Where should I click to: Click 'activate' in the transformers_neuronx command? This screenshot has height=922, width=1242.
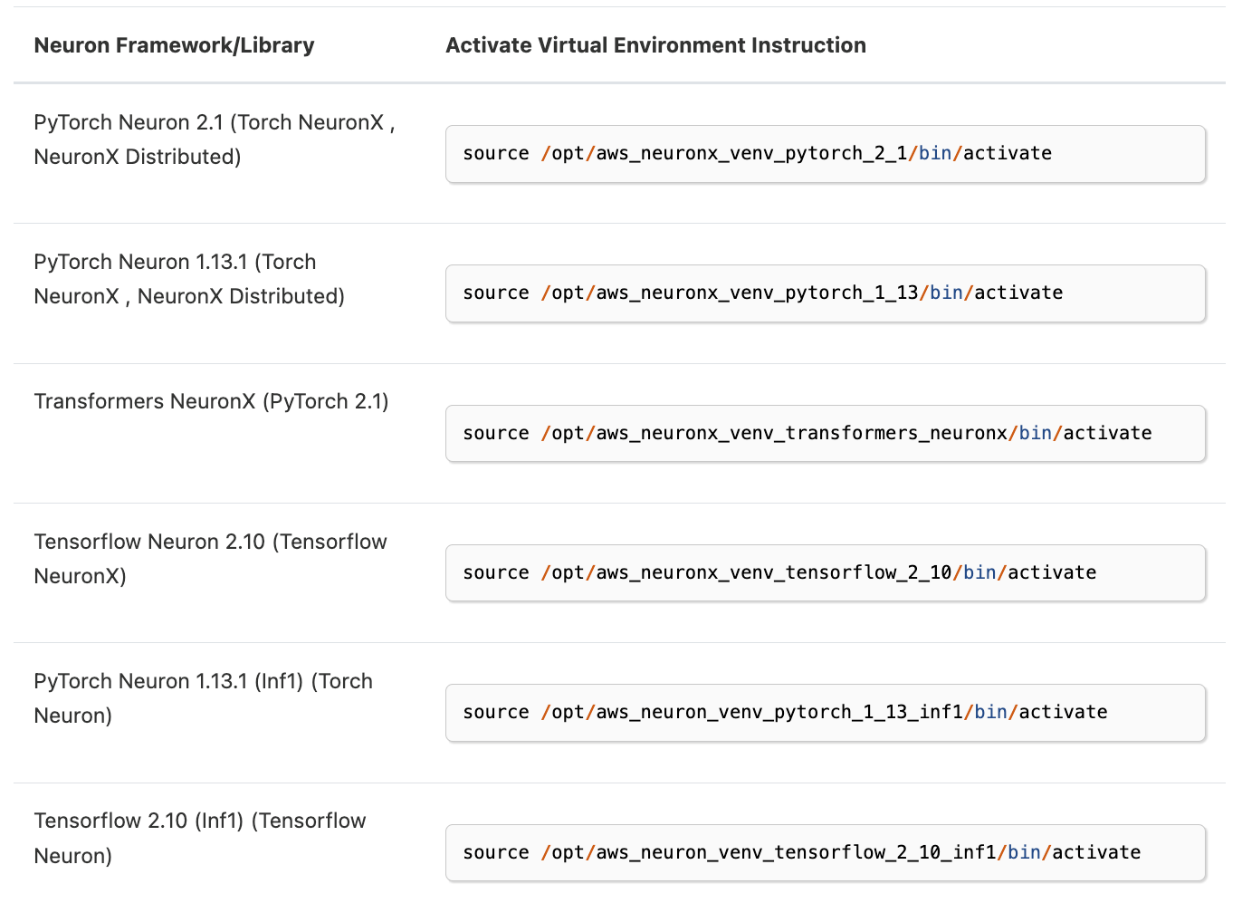coord(1108,433)
